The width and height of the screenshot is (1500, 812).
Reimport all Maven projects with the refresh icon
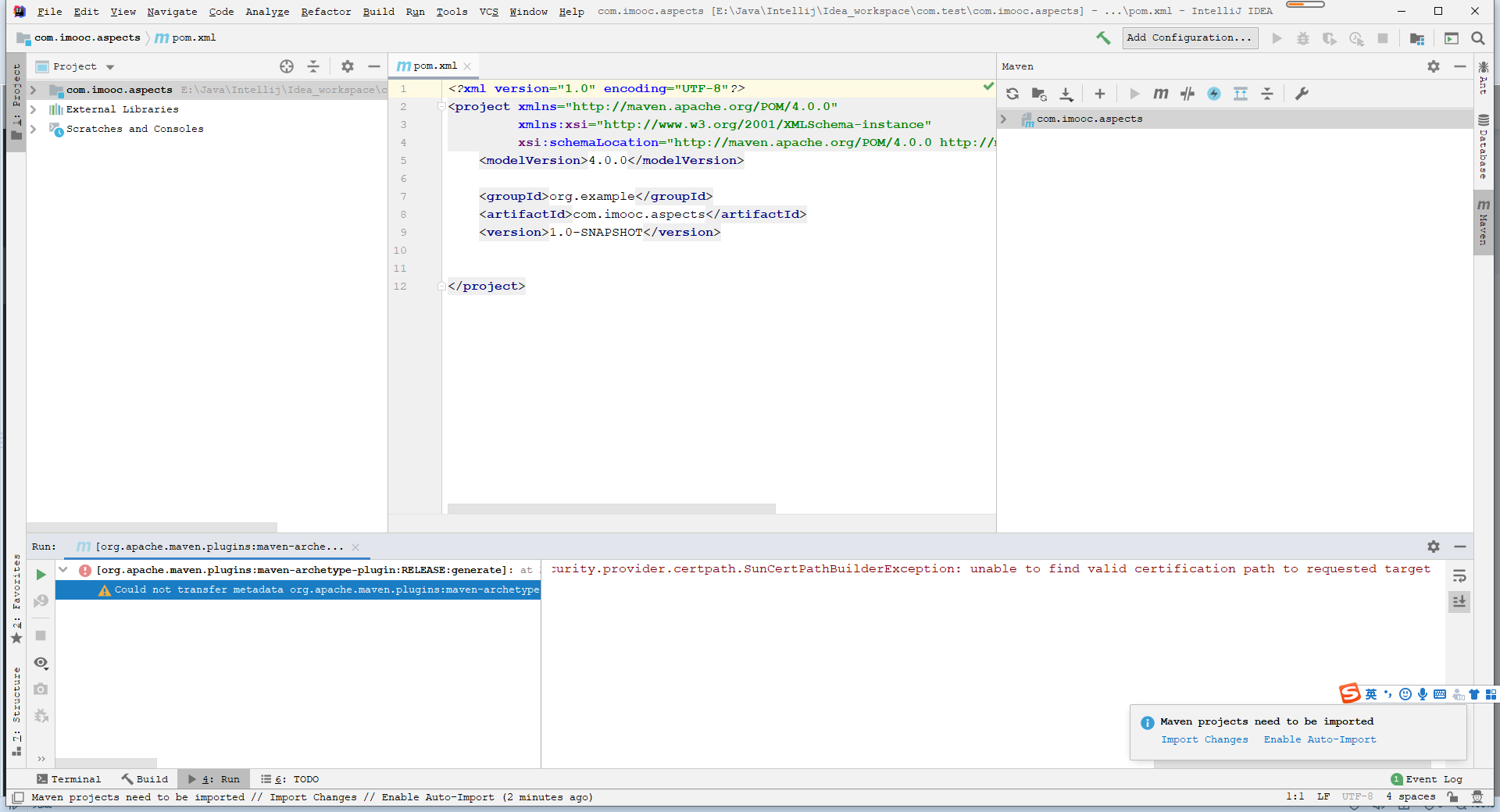tap(1012, 94)
